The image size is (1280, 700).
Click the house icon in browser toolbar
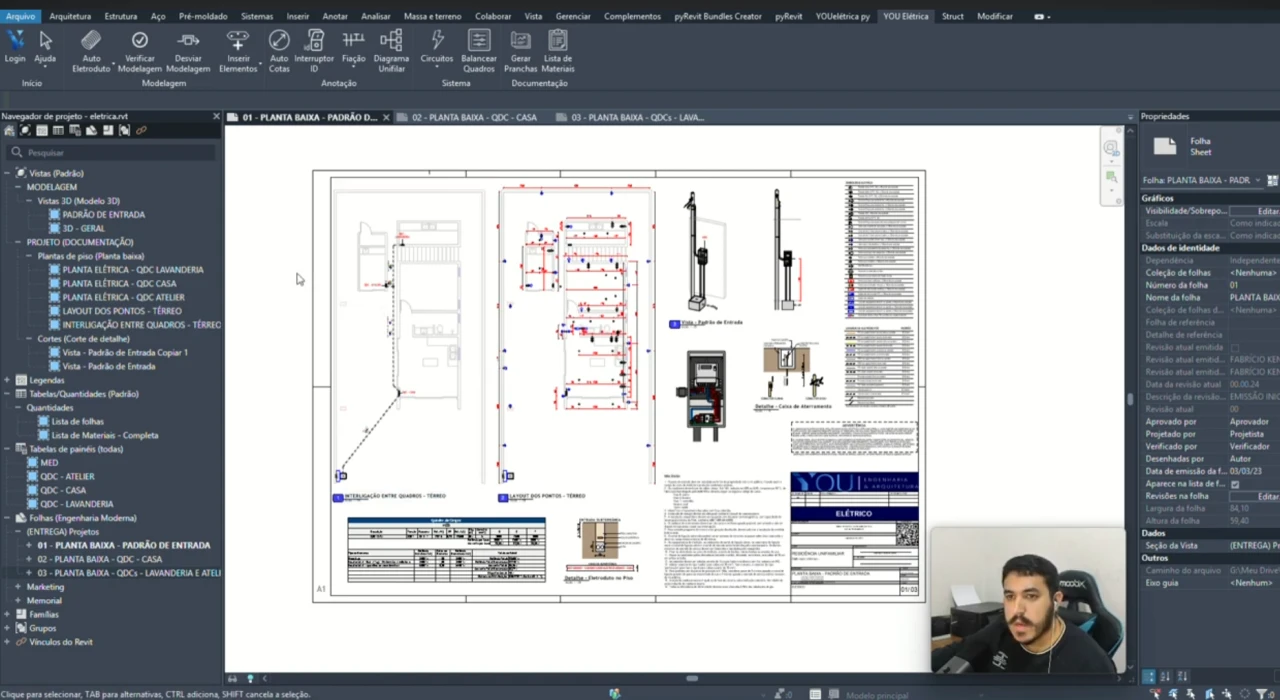(9, 131)
